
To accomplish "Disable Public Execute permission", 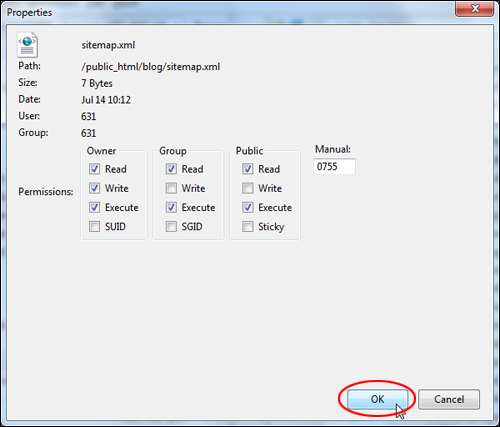I will 248,207.
